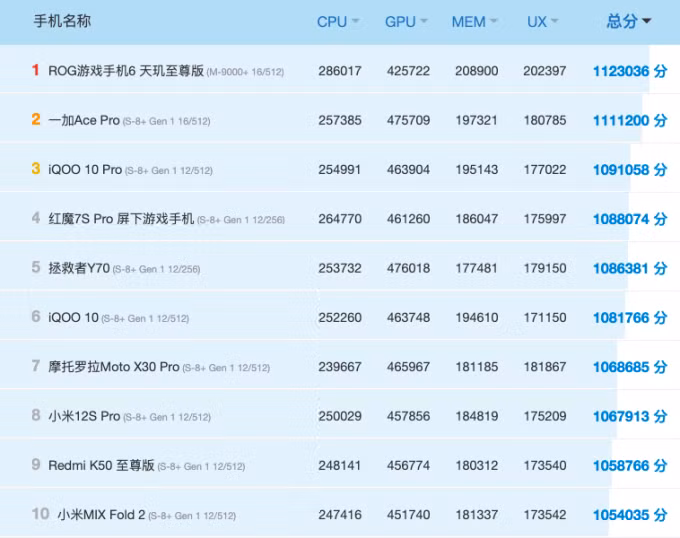Image resolution: width=680 pixels, height=538 pixels.
Task: Select rank number 10 label
Action: pos(40,514)
